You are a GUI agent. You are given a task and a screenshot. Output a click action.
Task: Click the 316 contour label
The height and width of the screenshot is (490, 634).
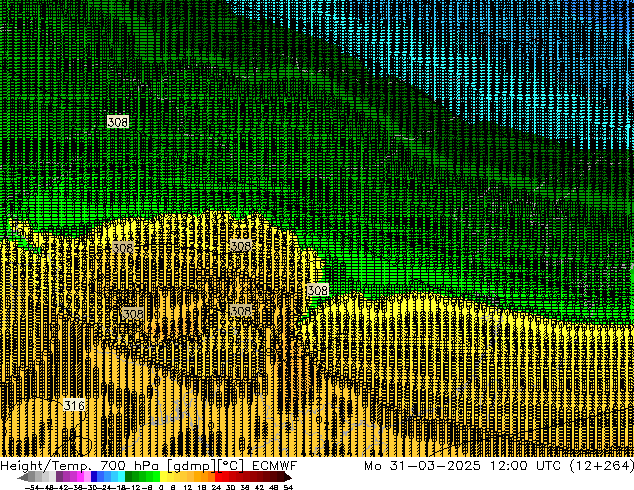pyautogui.click(x=74, y=405)
